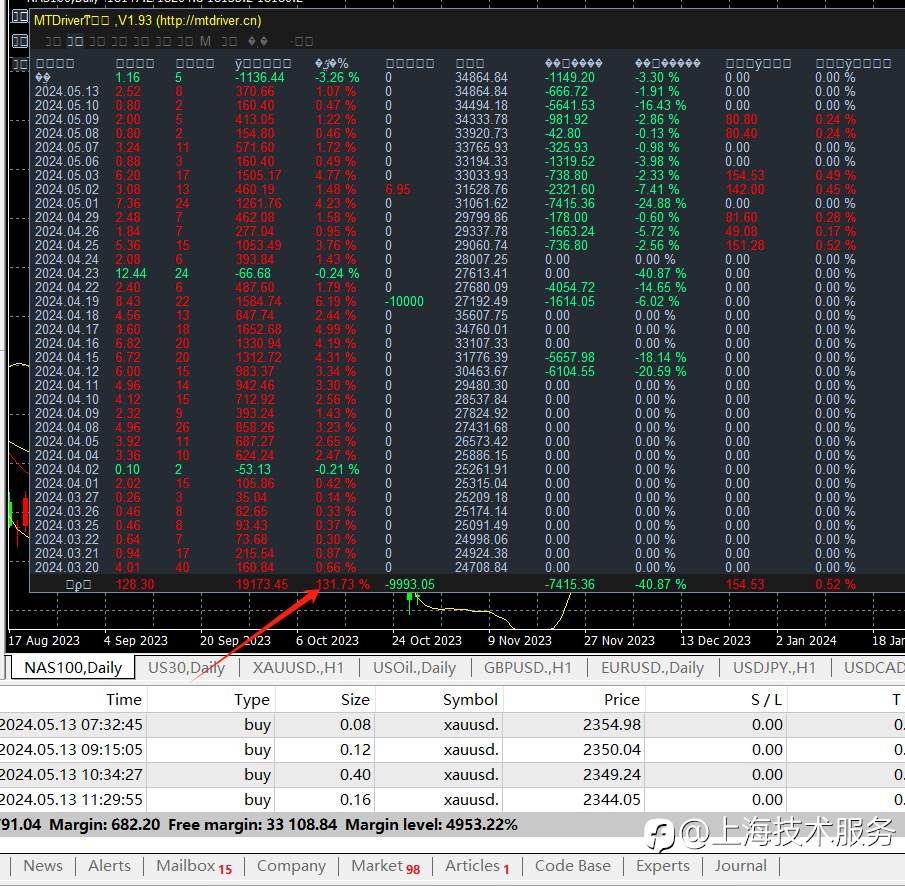Click the 6 Oct 2023 time axis label
905x886 pixels.
tap(327, 640)
